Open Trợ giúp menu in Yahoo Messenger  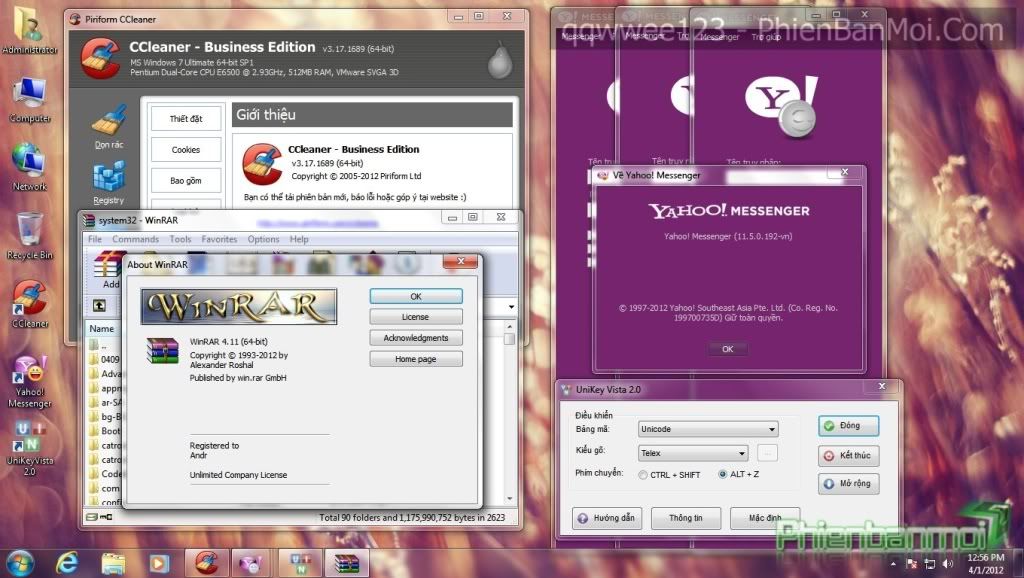tap(766, 37)
